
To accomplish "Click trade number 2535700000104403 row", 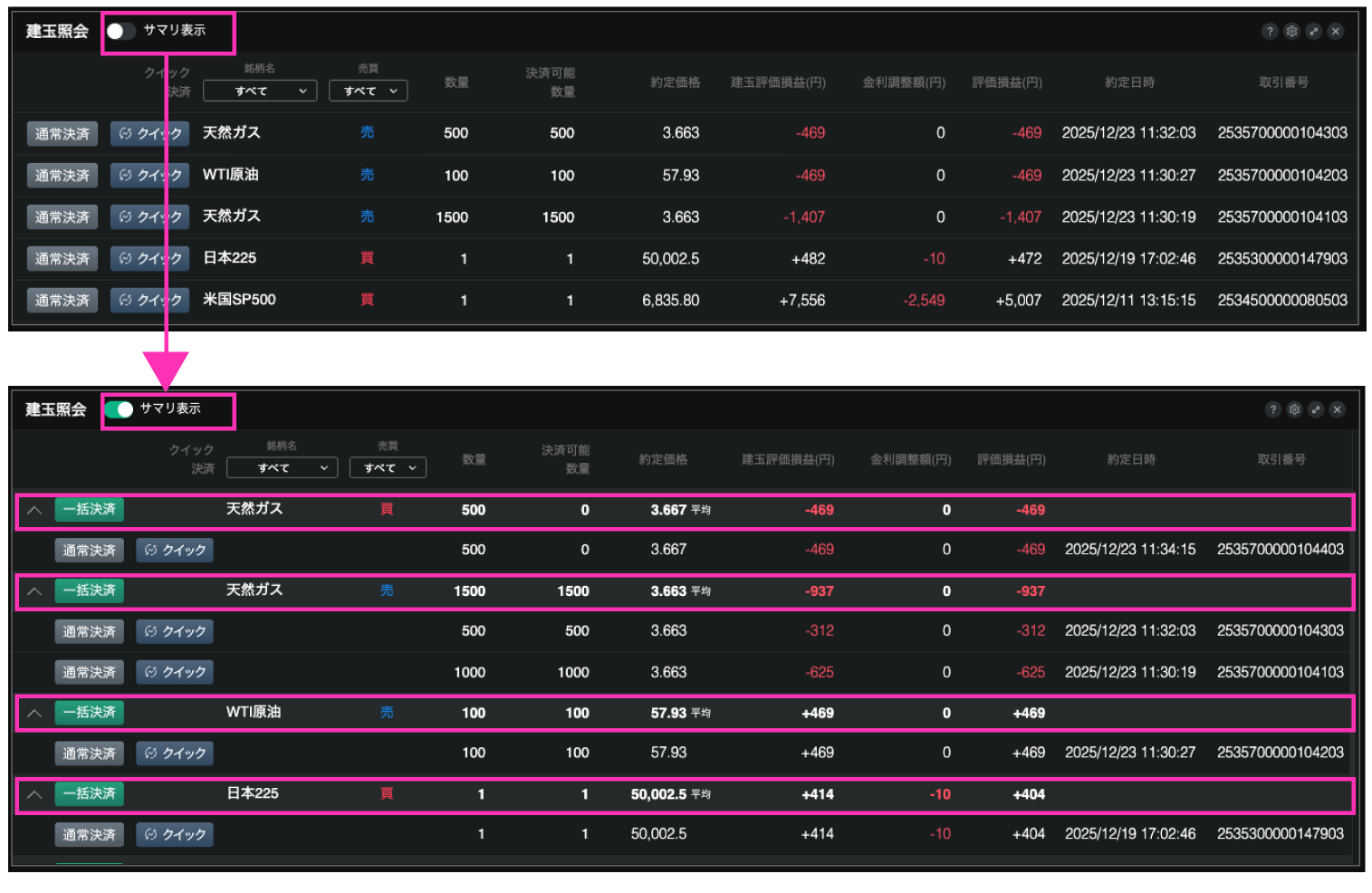I will (x=1280, y=550).
